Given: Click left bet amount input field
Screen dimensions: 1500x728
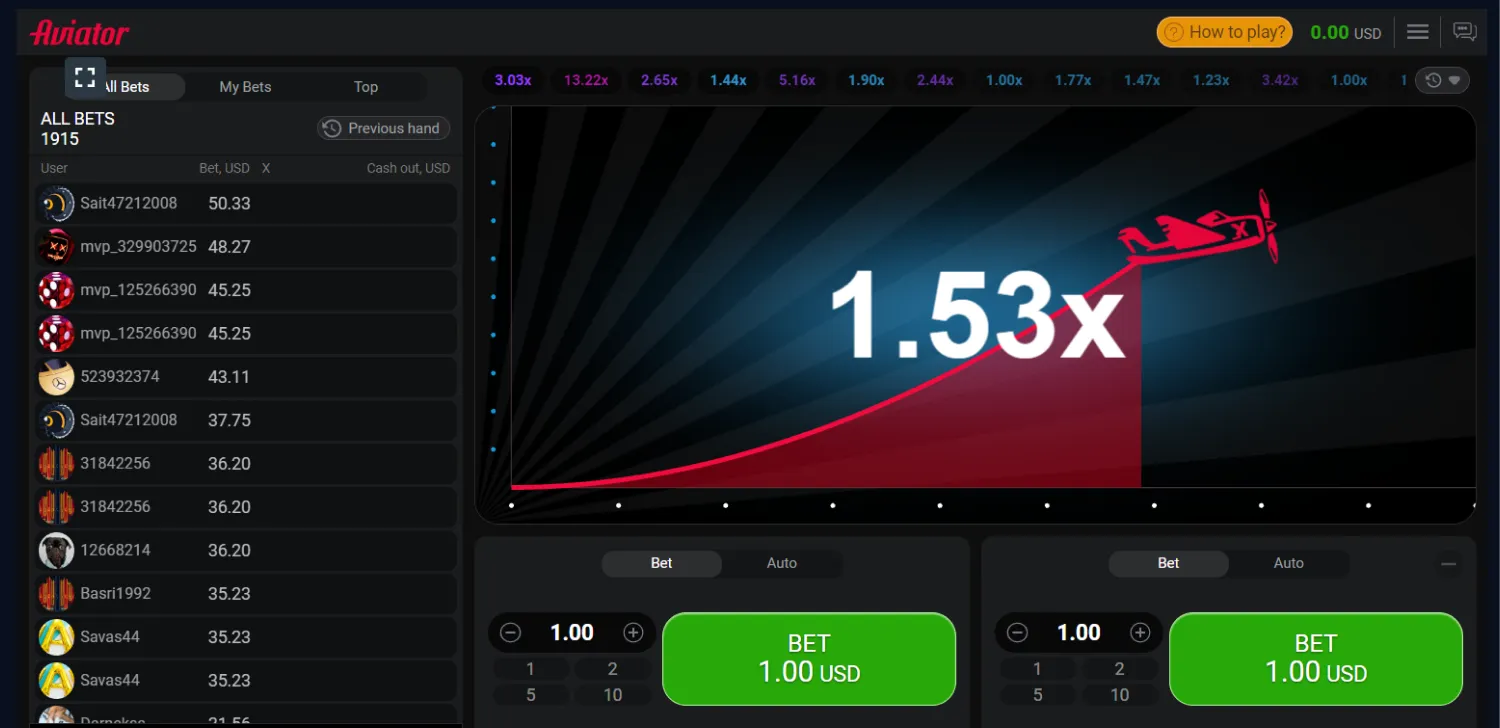Looking at the screenshot, I should 572,633.
